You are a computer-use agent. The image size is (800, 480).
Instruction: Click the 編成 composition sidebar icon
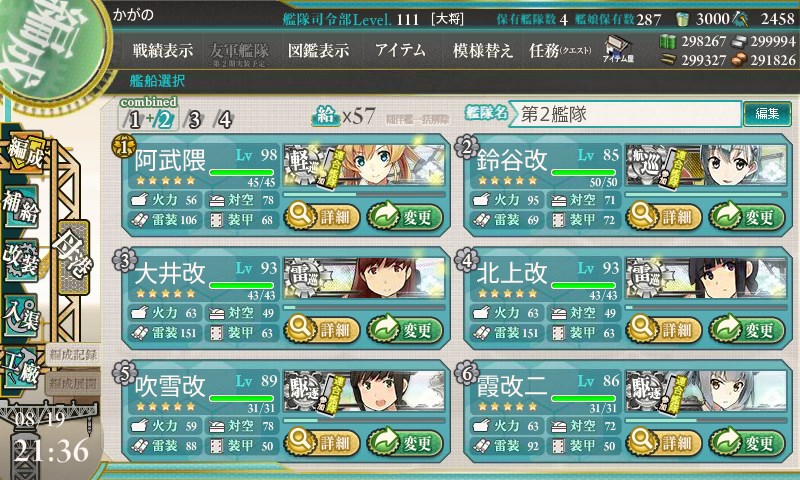[24, 153]
